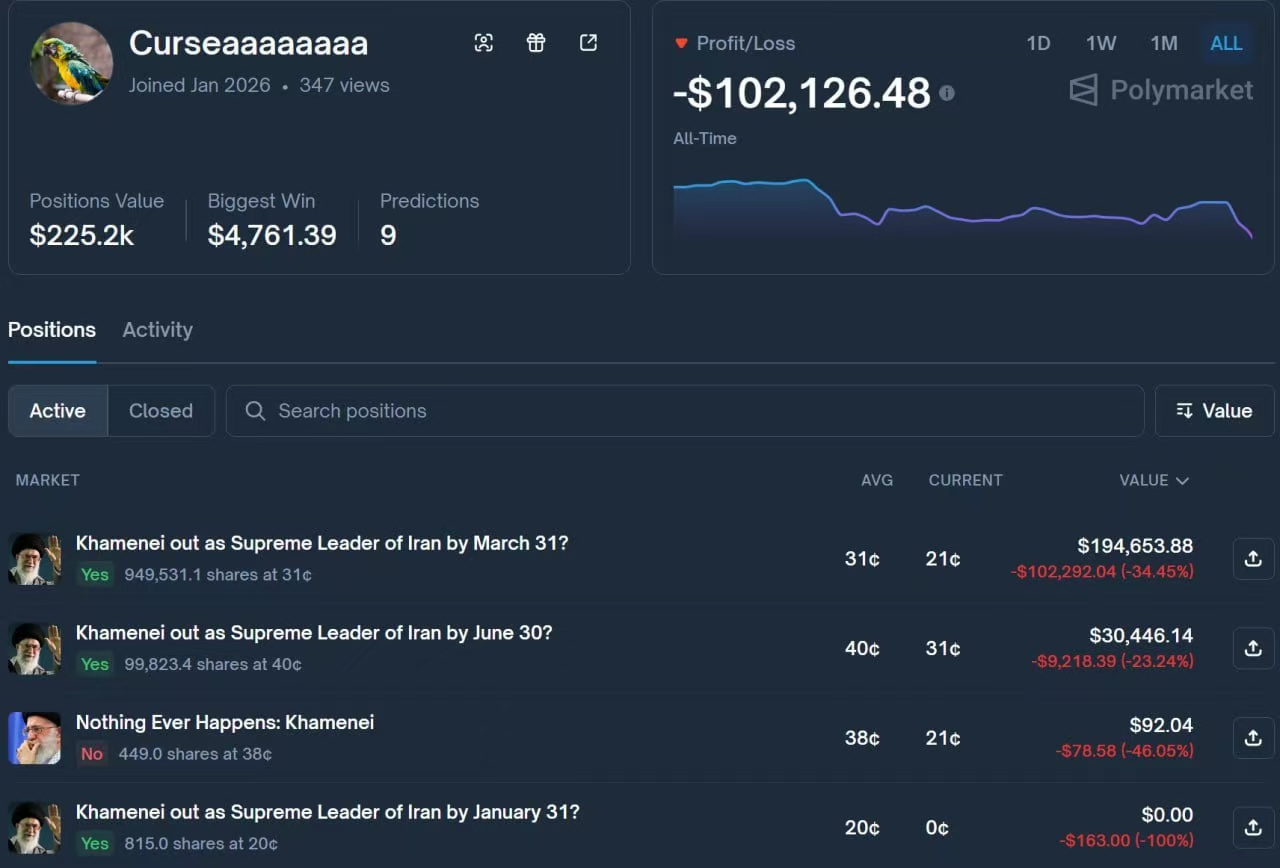Switch chart to ALL time range
Image resolution: width=1280 pixels, height=868 pixels.
pyautogui.click(x=1226, y=43)
